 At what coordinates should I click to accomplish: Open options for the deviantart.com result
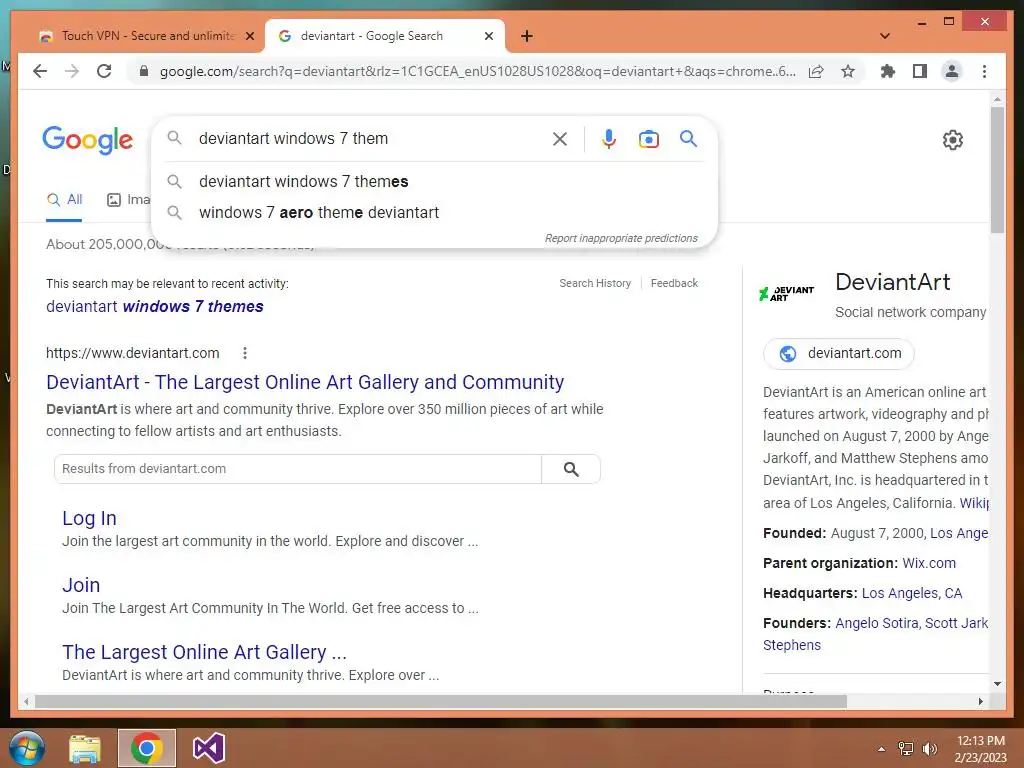(x=245, y=353)
